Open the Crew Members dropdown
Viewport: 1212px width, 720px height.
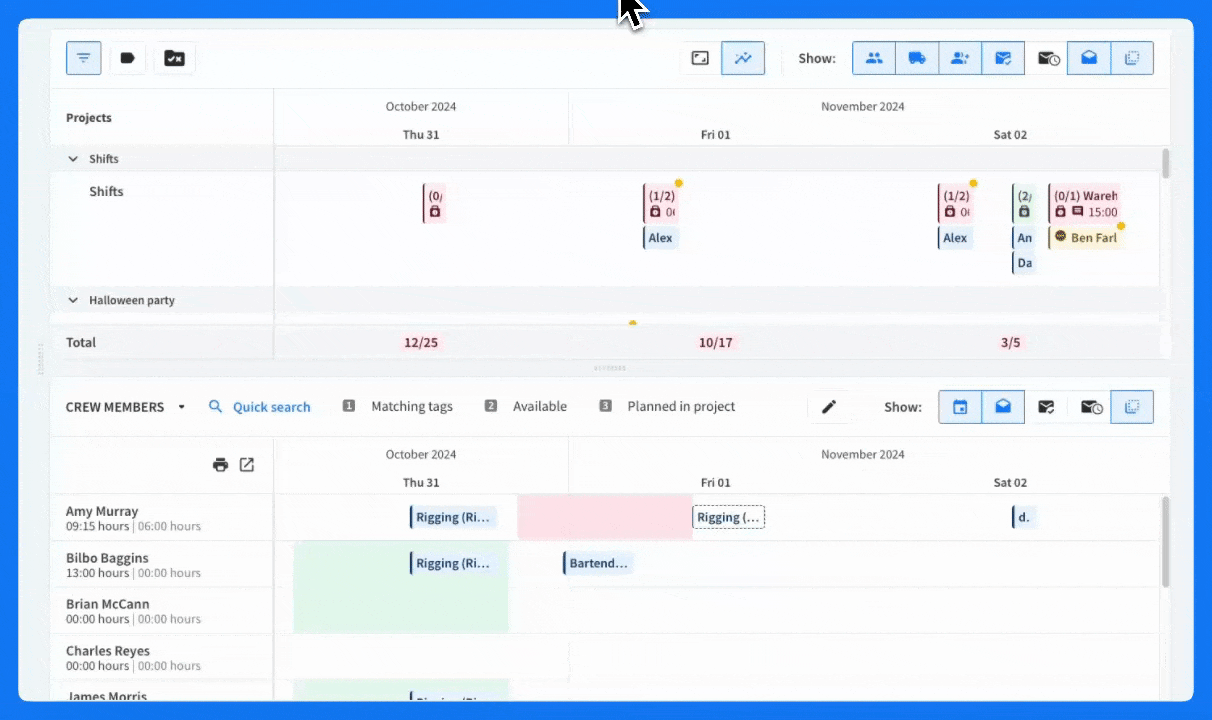pos(127,407)
